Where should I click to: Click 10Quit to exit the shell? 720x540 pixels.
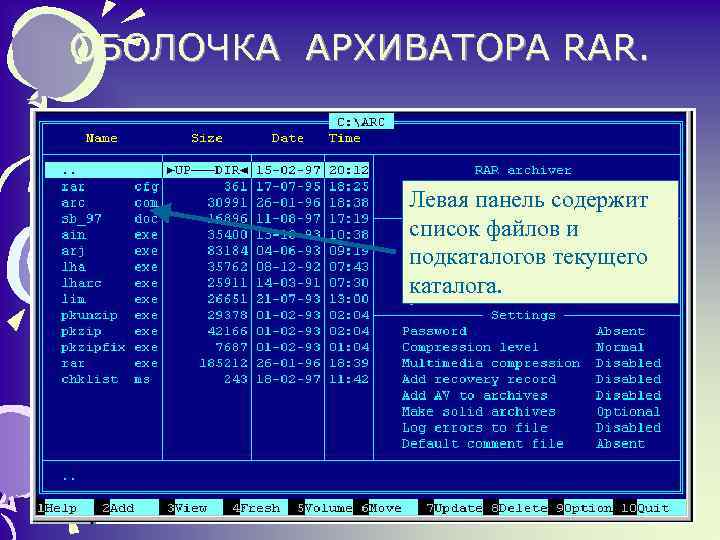coord(648,508)
